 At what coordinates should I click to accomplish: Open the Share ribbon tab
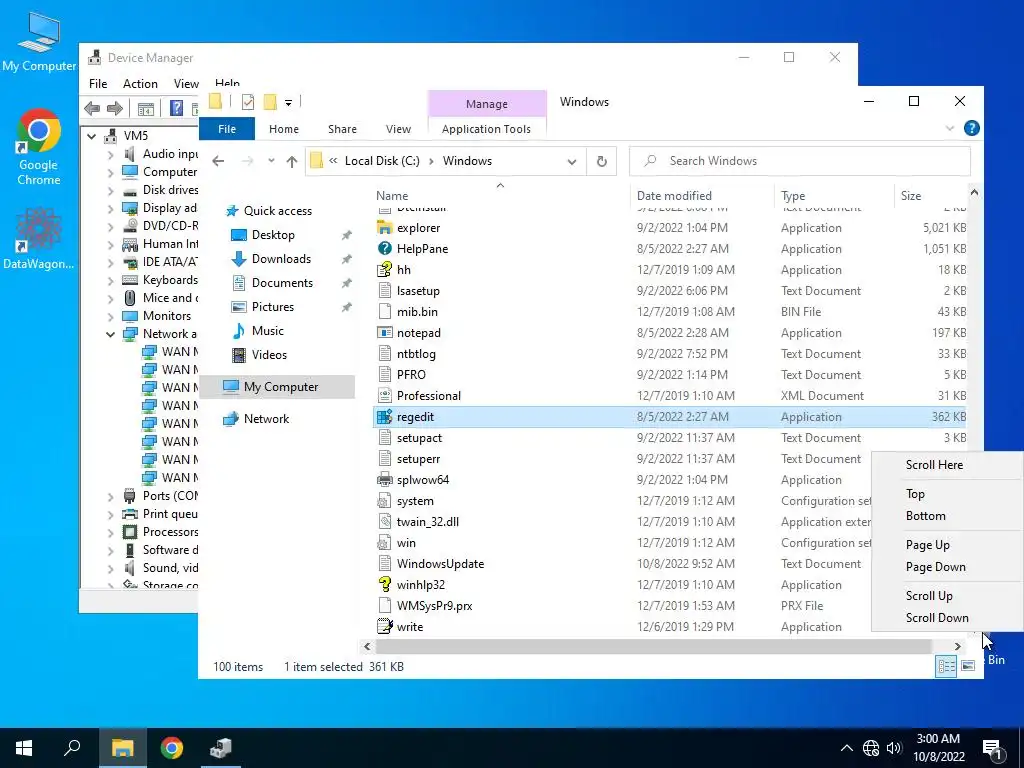[342, 129]
